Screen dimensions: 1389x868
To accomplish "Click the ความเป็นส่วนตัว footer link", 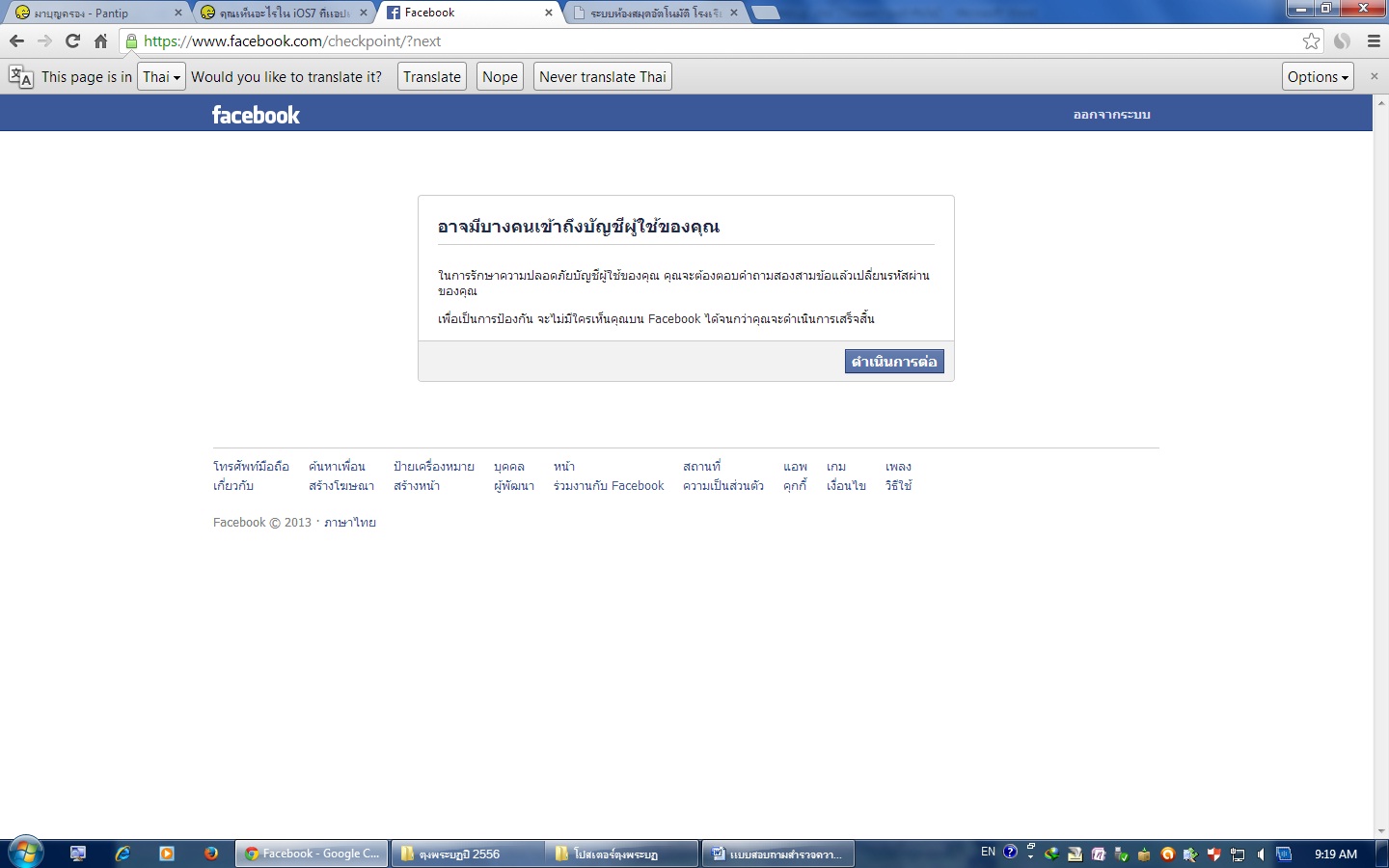I will tap(723, 486).
